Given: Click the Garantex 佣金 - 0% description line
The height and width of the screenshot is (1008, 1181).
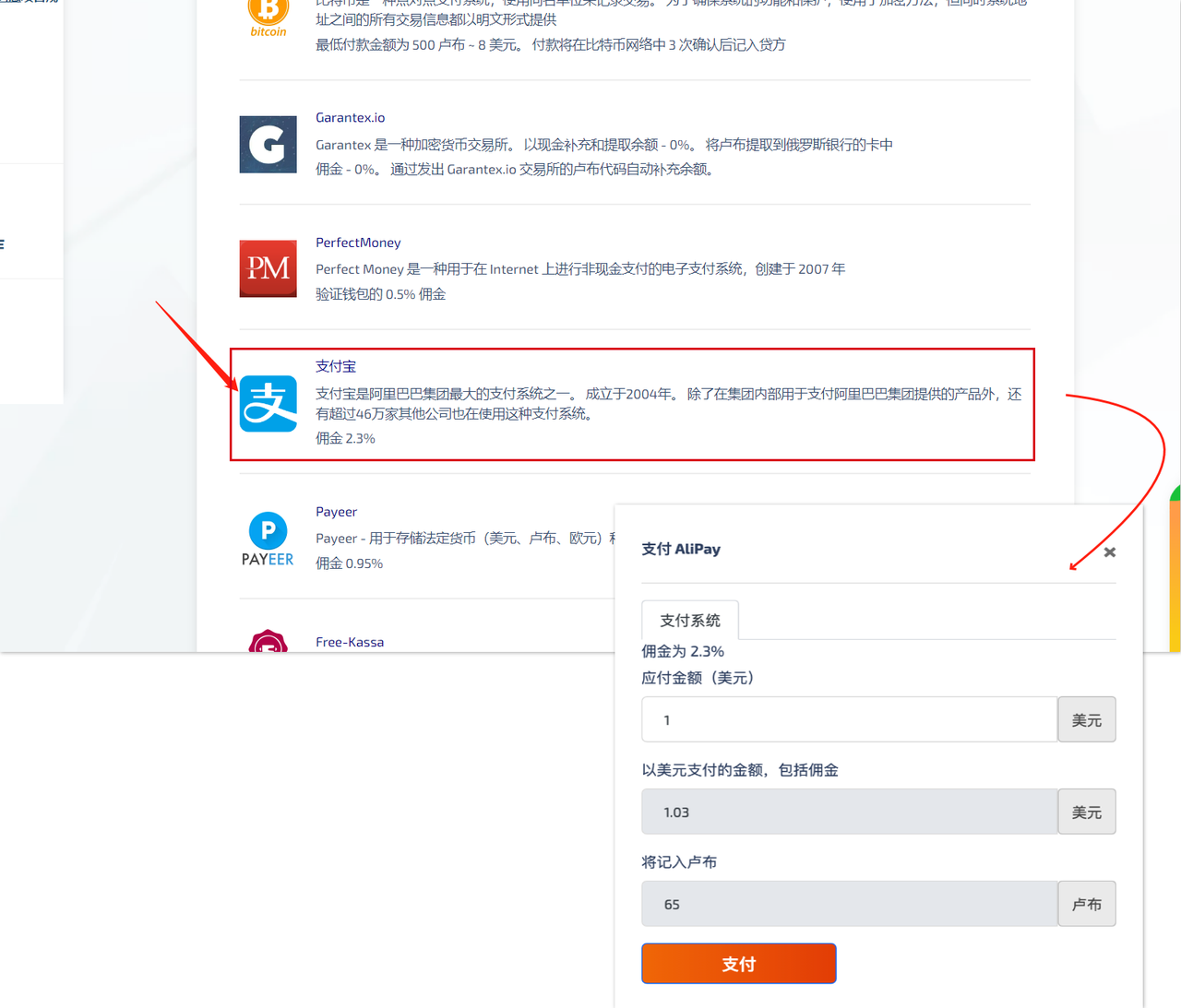Looking at the screenshot, I should [x=516, y=169].
